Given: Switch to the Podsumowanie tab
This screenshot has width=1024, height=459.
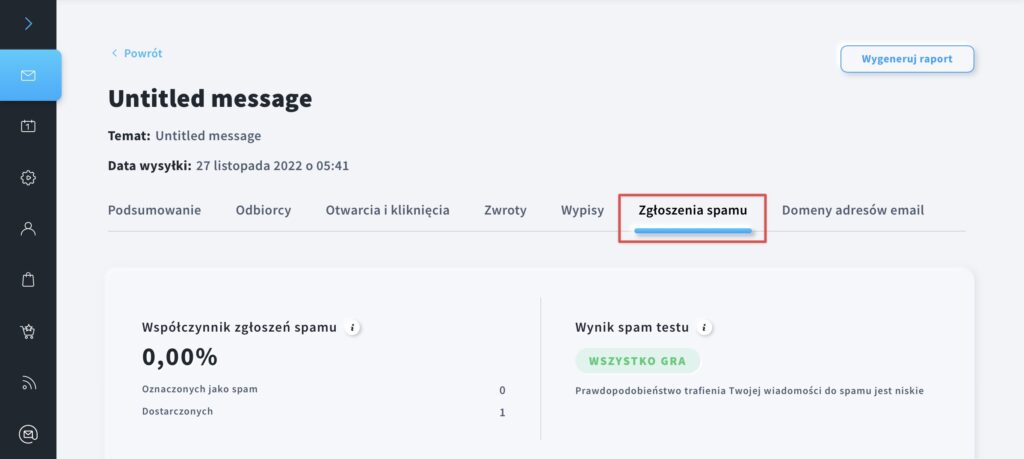Looking at the screenshot, I should [x=154, y=210].
